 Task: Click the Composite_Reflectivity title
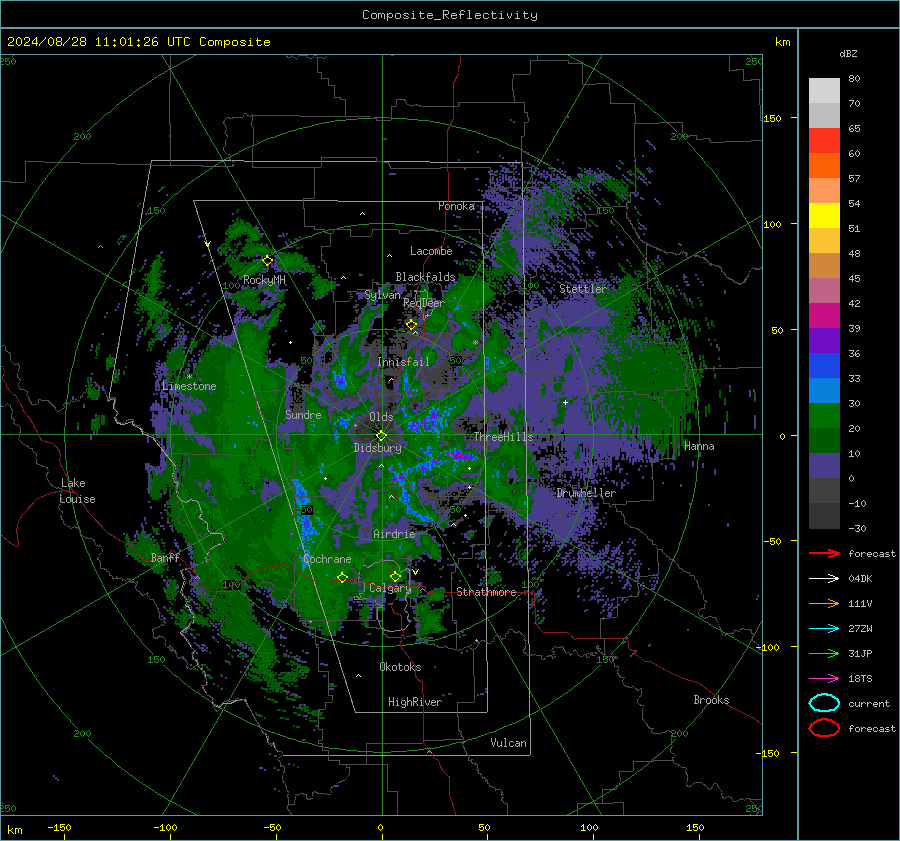point(450,15)
